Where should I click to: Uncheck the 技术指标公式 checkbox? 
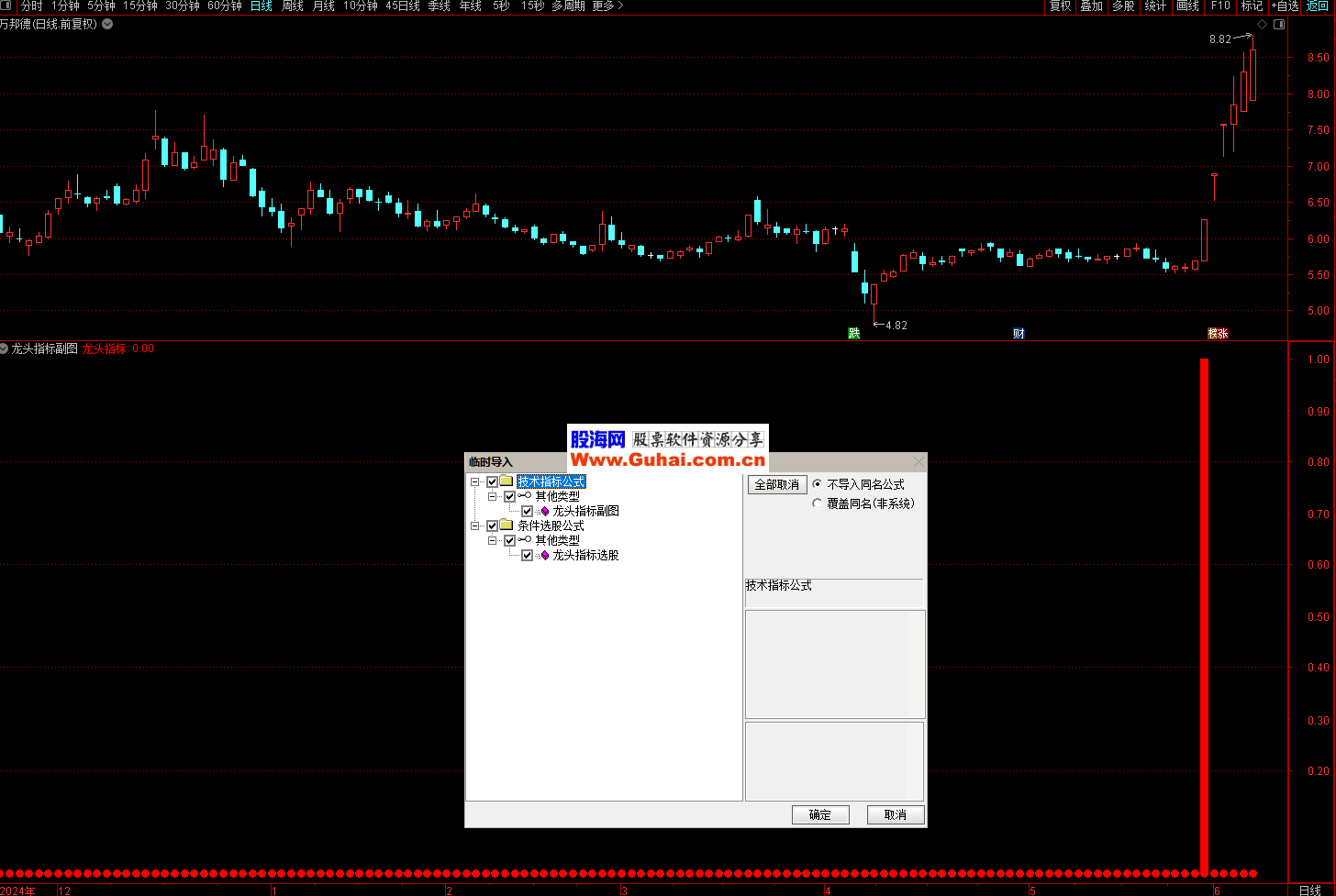[492, 481]
